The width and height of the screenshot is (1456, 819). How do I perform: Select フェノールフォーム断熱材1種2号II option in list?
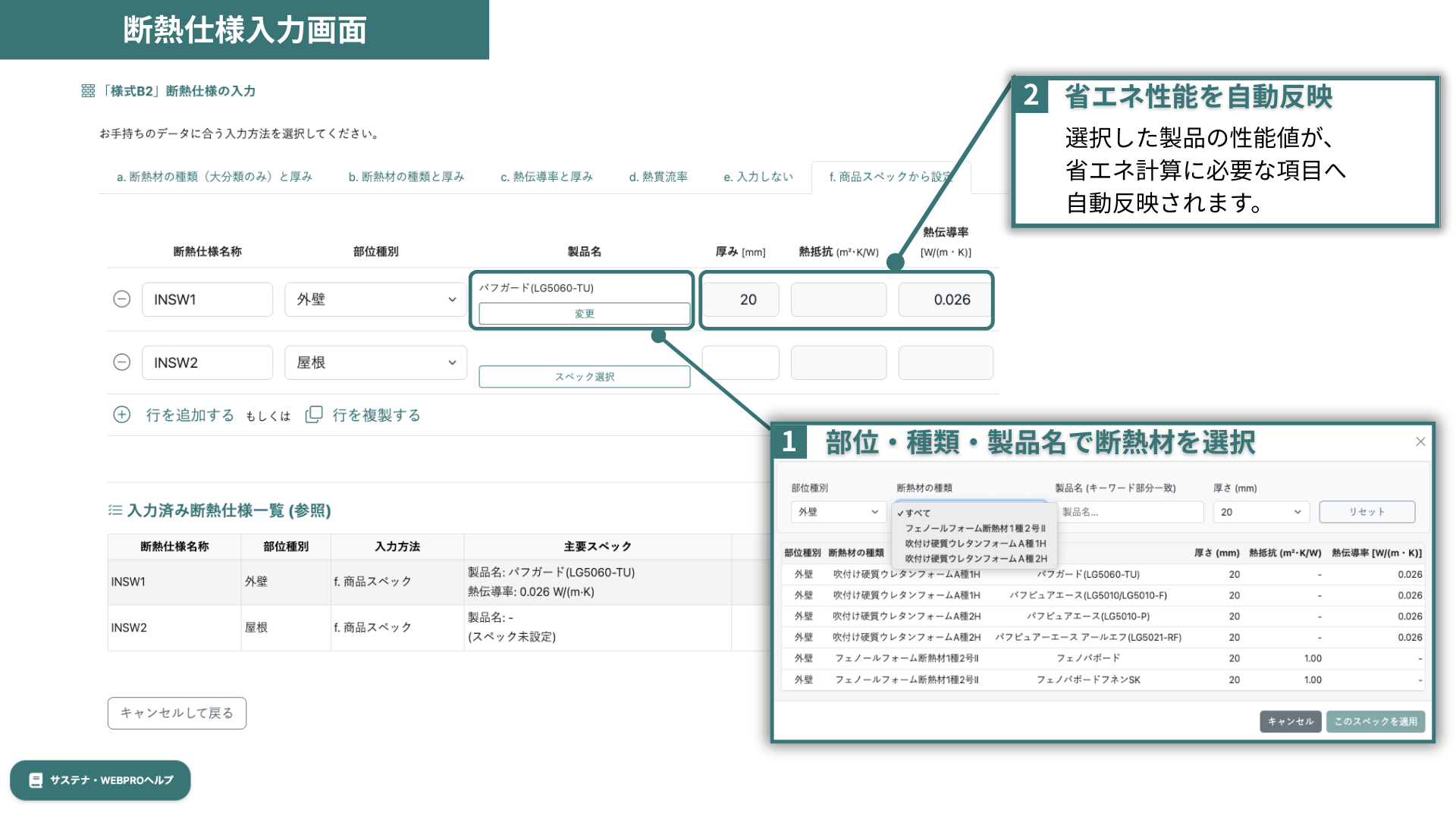point(974,529)
